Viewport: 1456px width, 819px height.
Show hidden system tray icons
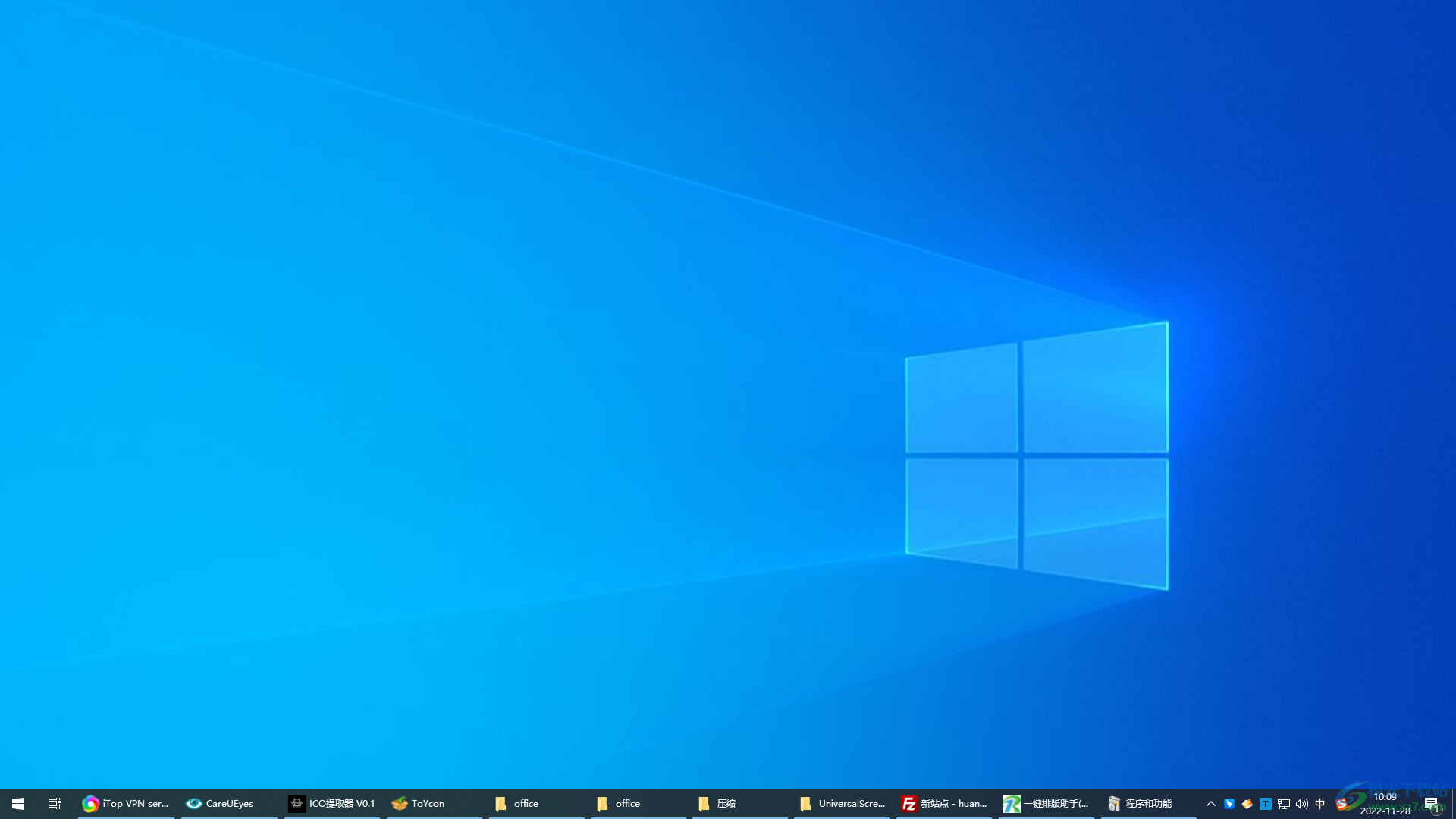coord(1211,804)
